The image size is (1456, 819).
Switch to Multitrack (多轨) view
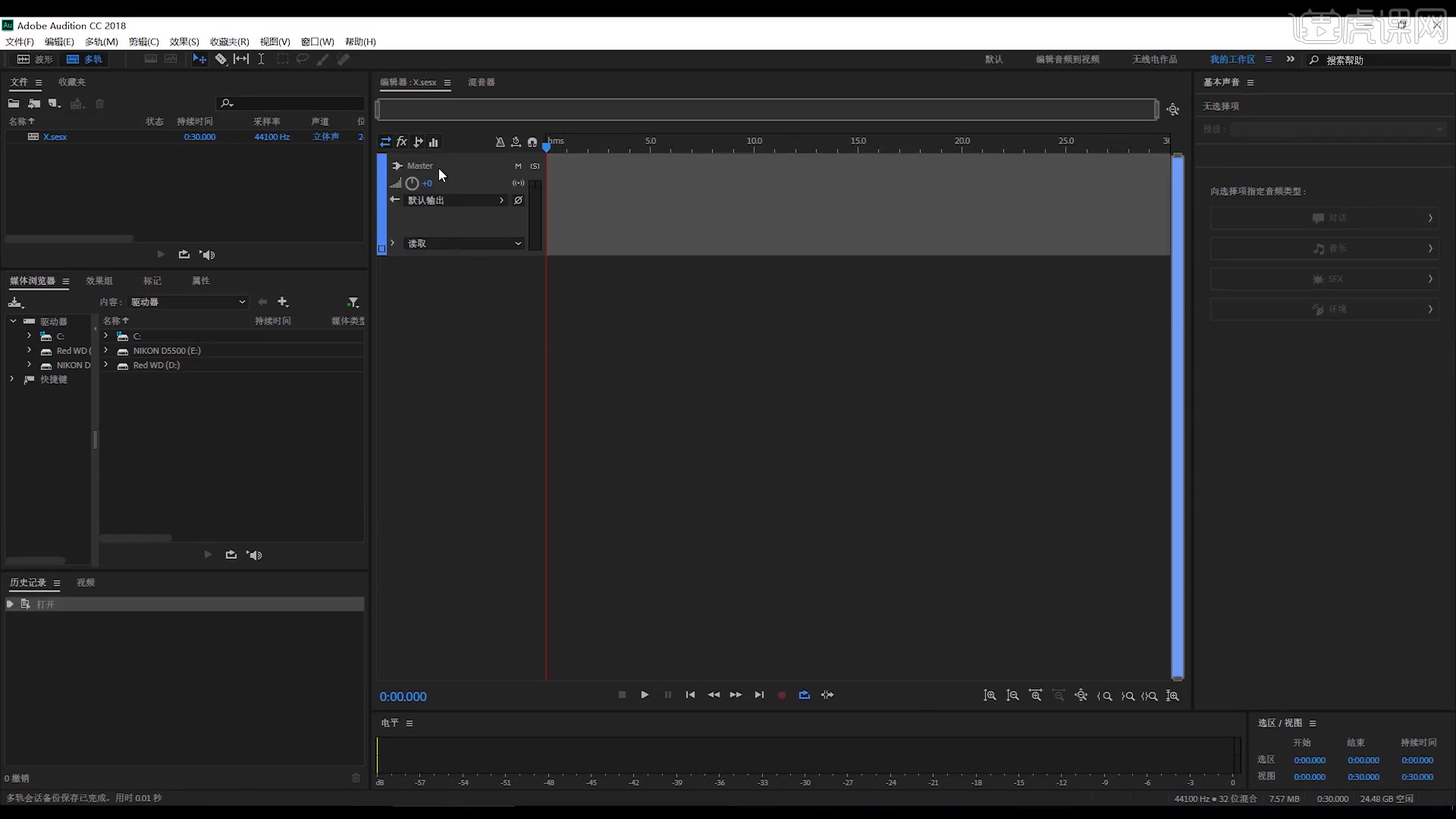click(84, 59)
